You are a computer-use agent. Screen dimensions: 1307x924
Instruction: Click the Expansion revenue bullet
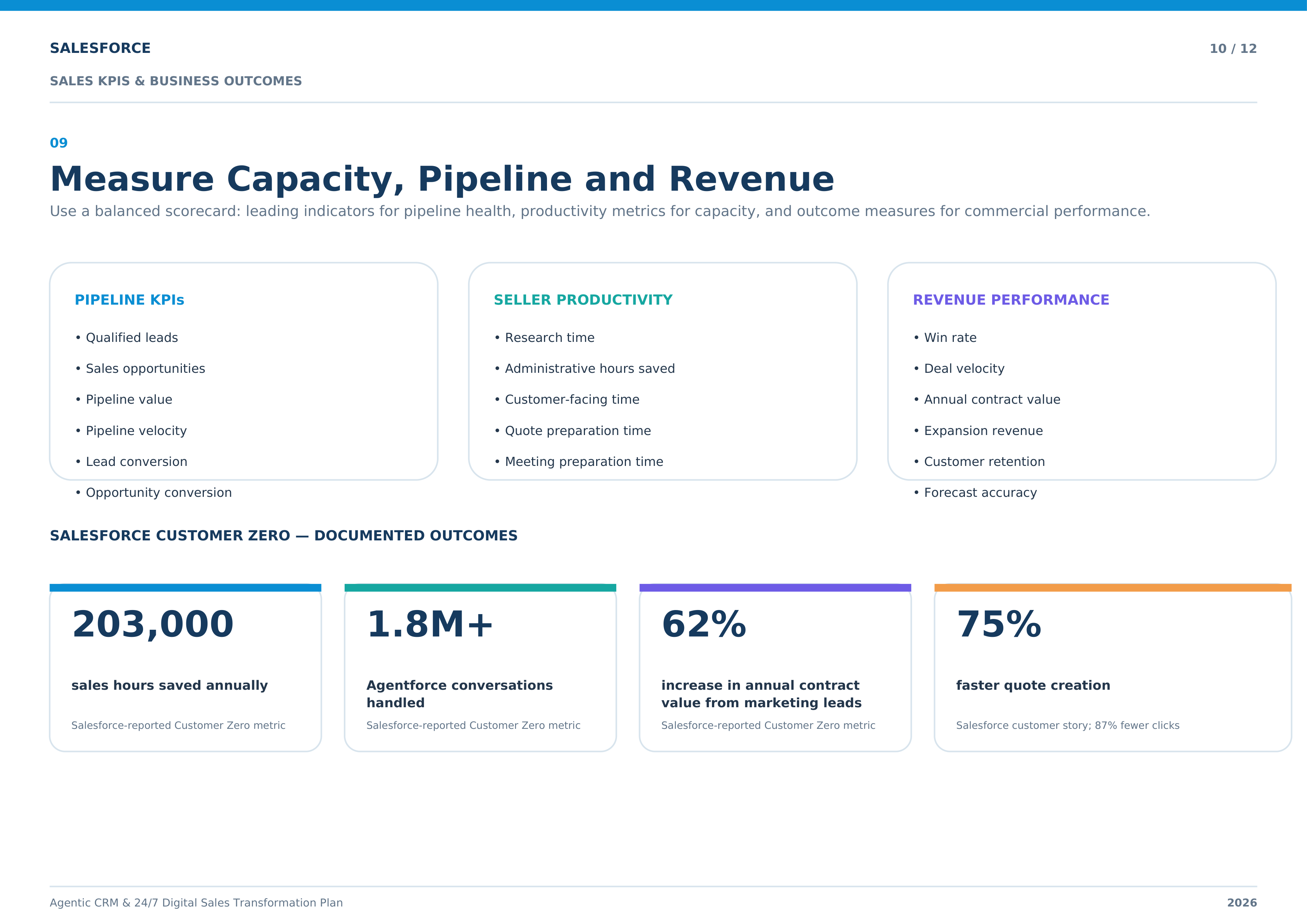[x=978, y=431]
